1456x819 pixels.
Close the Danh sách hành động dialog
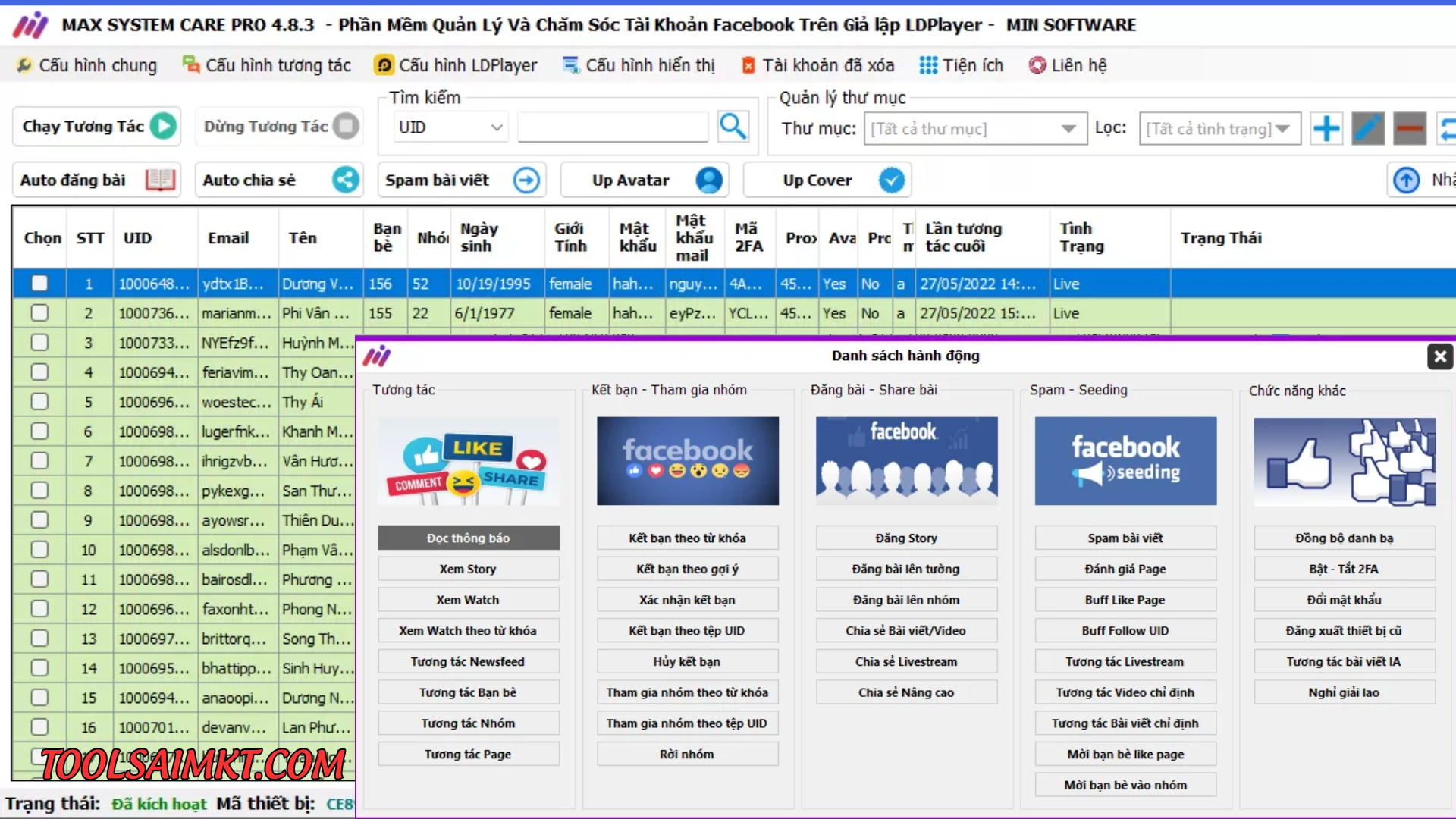(x=1440, y=356)
